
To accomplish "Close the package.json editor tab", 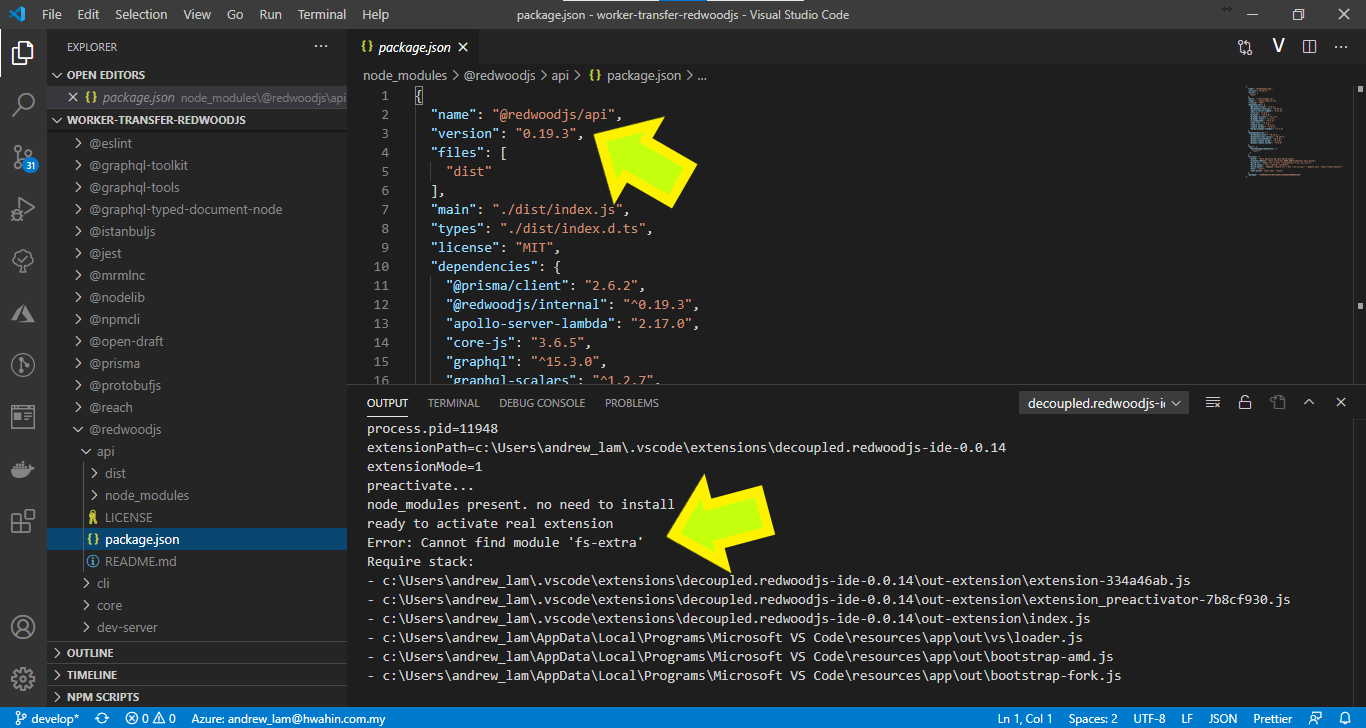I will (463, 47).
